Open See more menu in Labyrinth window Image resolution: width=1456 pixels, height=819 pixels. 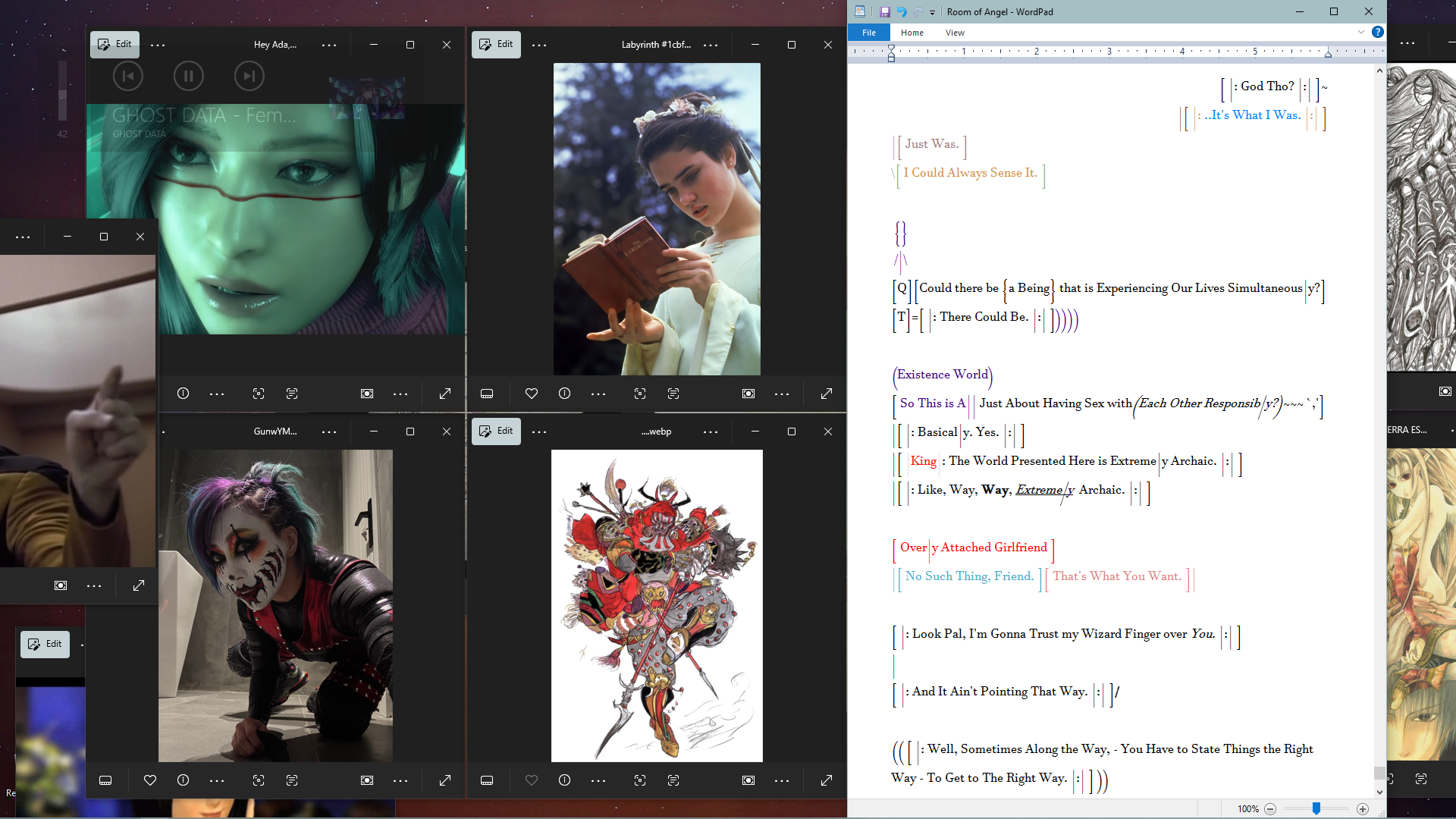coord(539,45)
